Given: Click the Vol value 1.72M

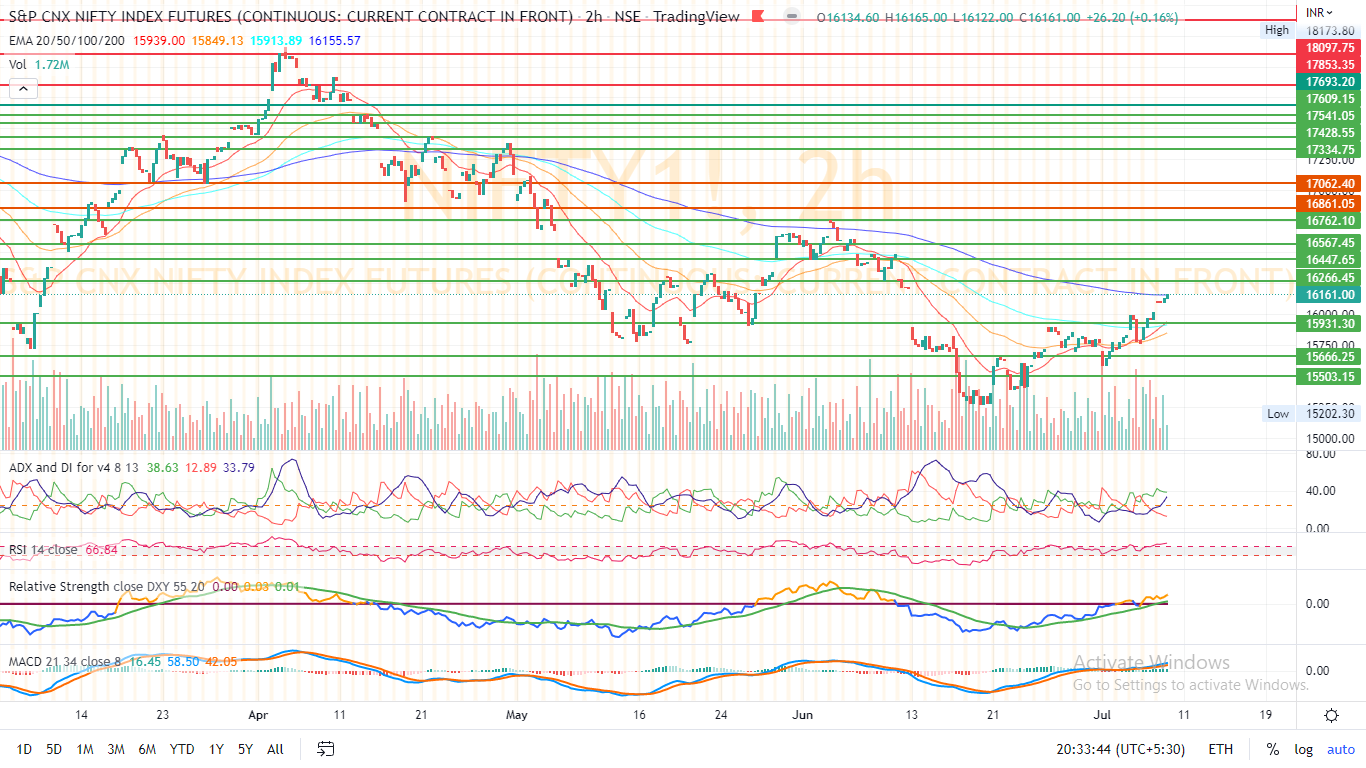Looking at the screenshot, I should click(51, 64).
